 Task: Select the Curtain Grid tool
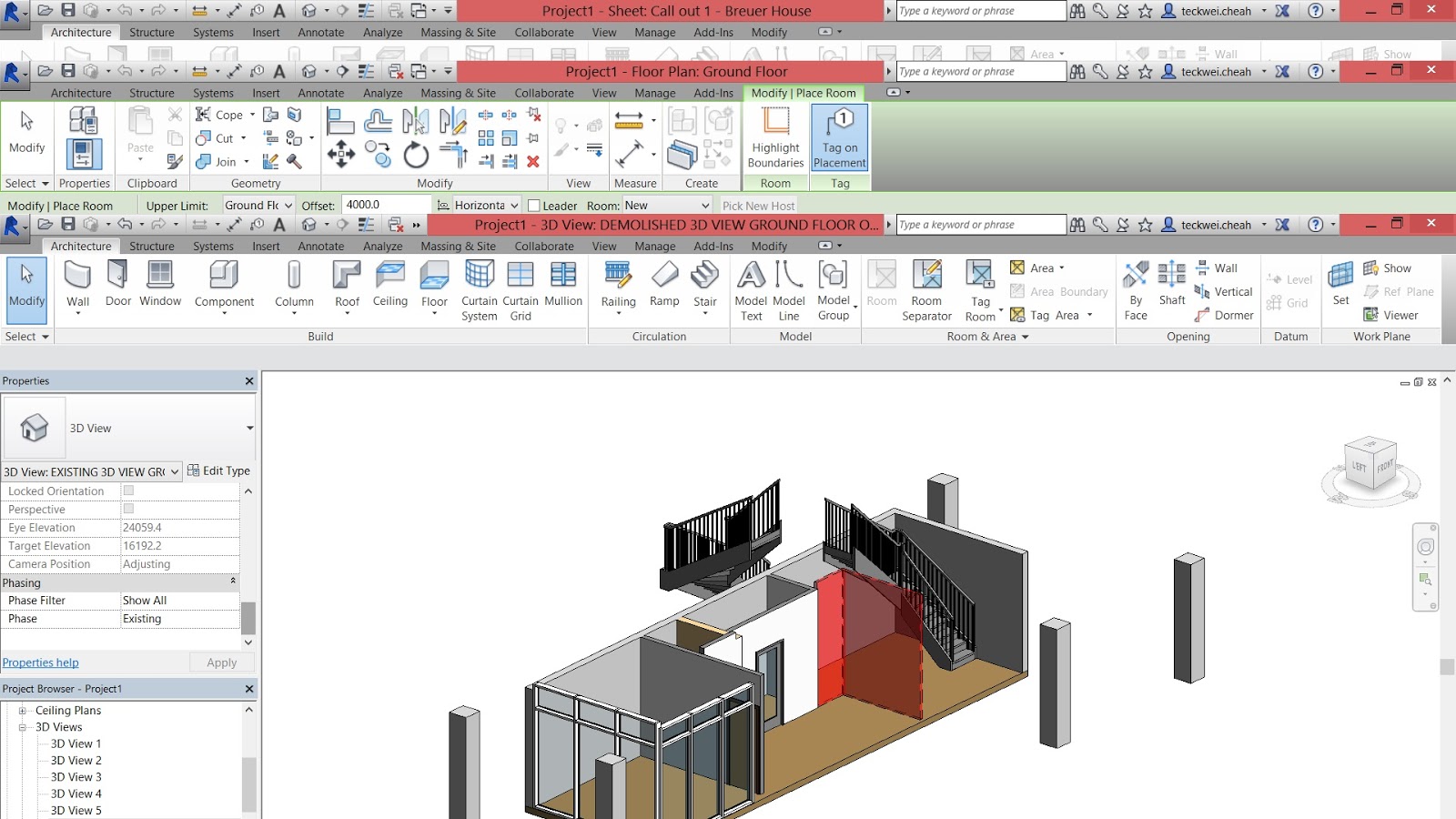click(x=521, y=290)
